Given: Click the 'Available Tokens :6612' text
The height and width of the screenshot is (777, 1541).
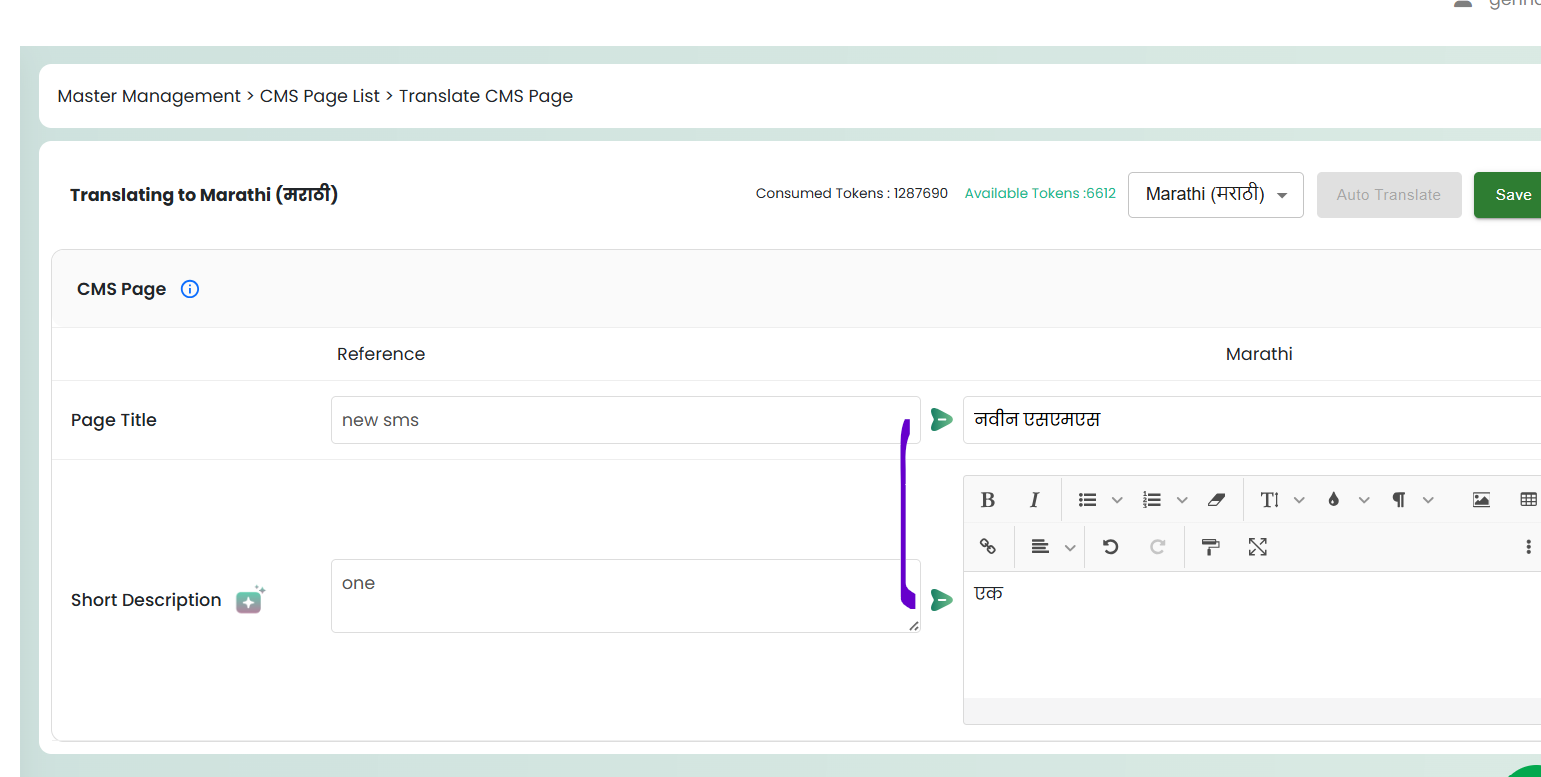Looking at the screenshot, I should pos(1040,194).
